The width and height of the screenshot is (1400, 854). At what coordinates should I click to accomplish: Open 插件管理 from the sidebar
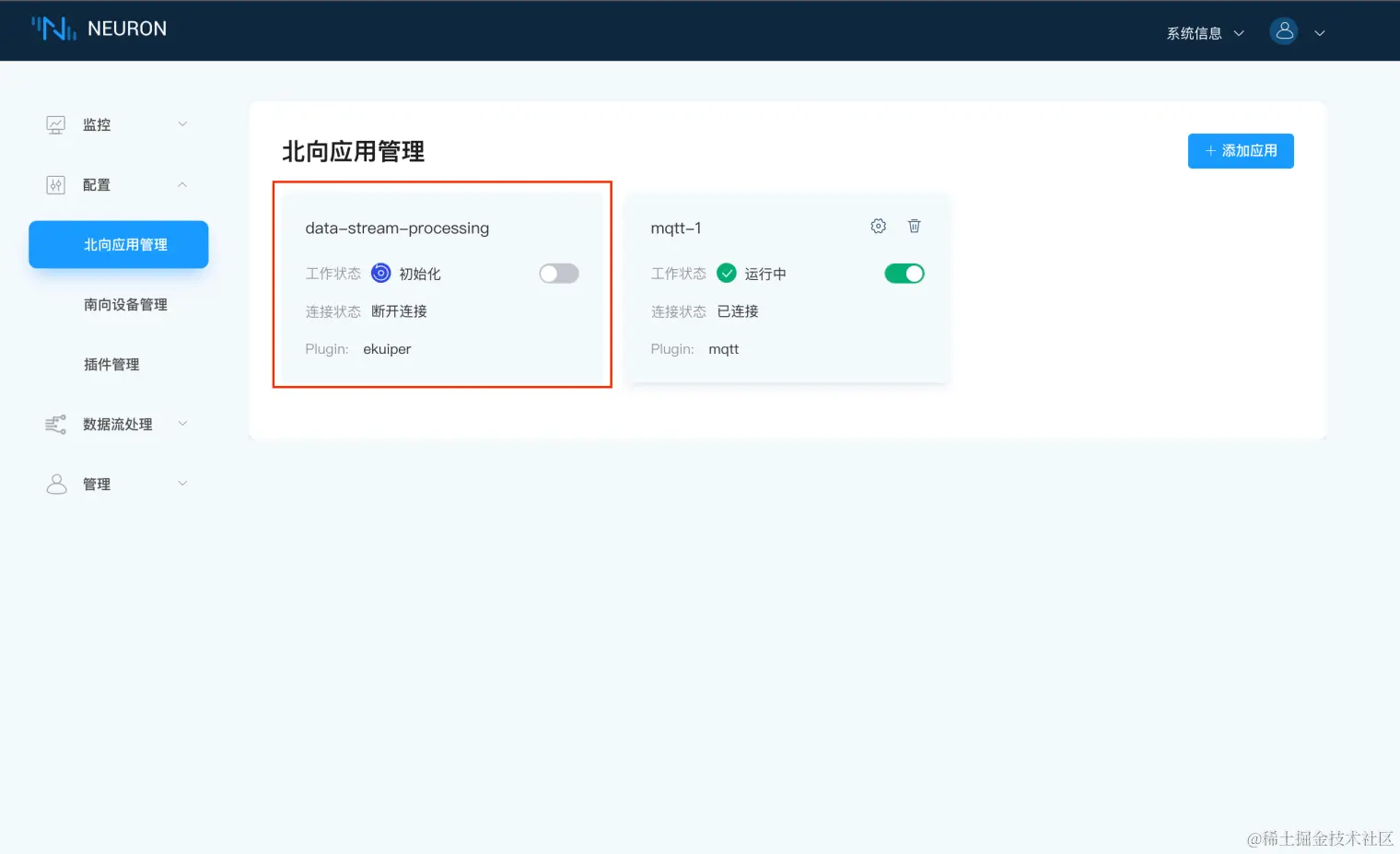tap(111, 364)
